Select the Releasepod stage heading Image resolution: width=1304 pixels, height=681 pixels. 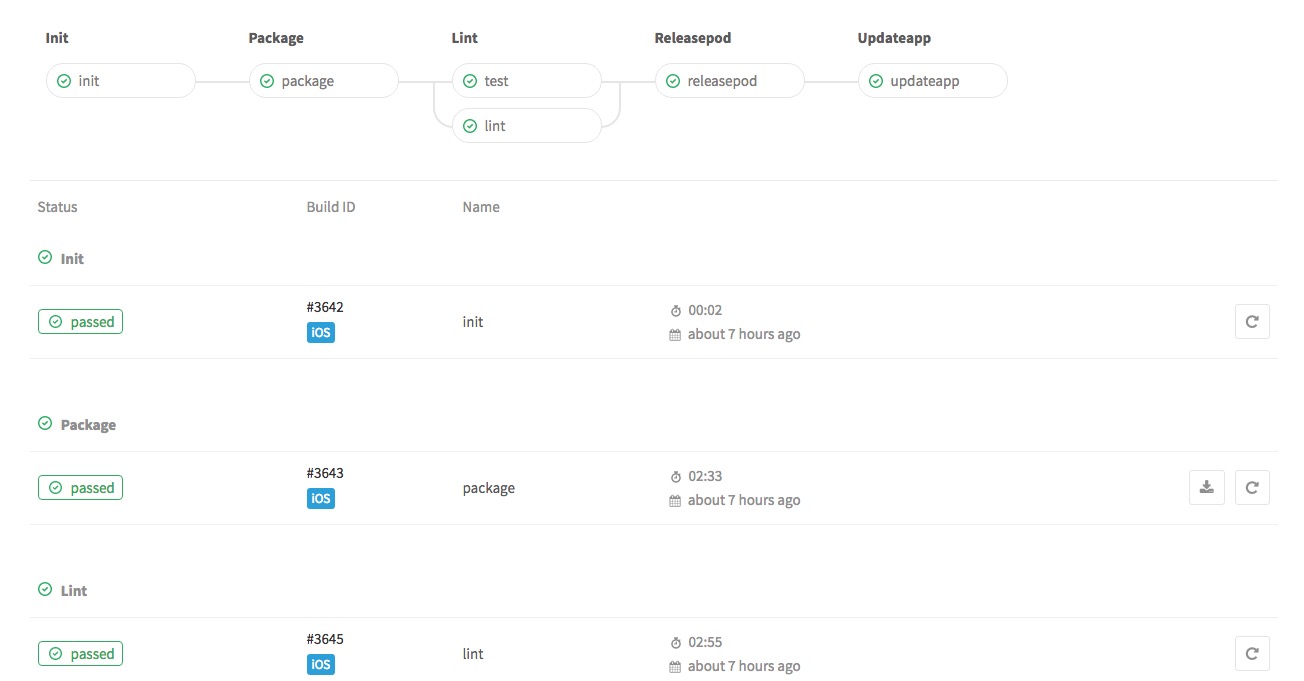693,38
